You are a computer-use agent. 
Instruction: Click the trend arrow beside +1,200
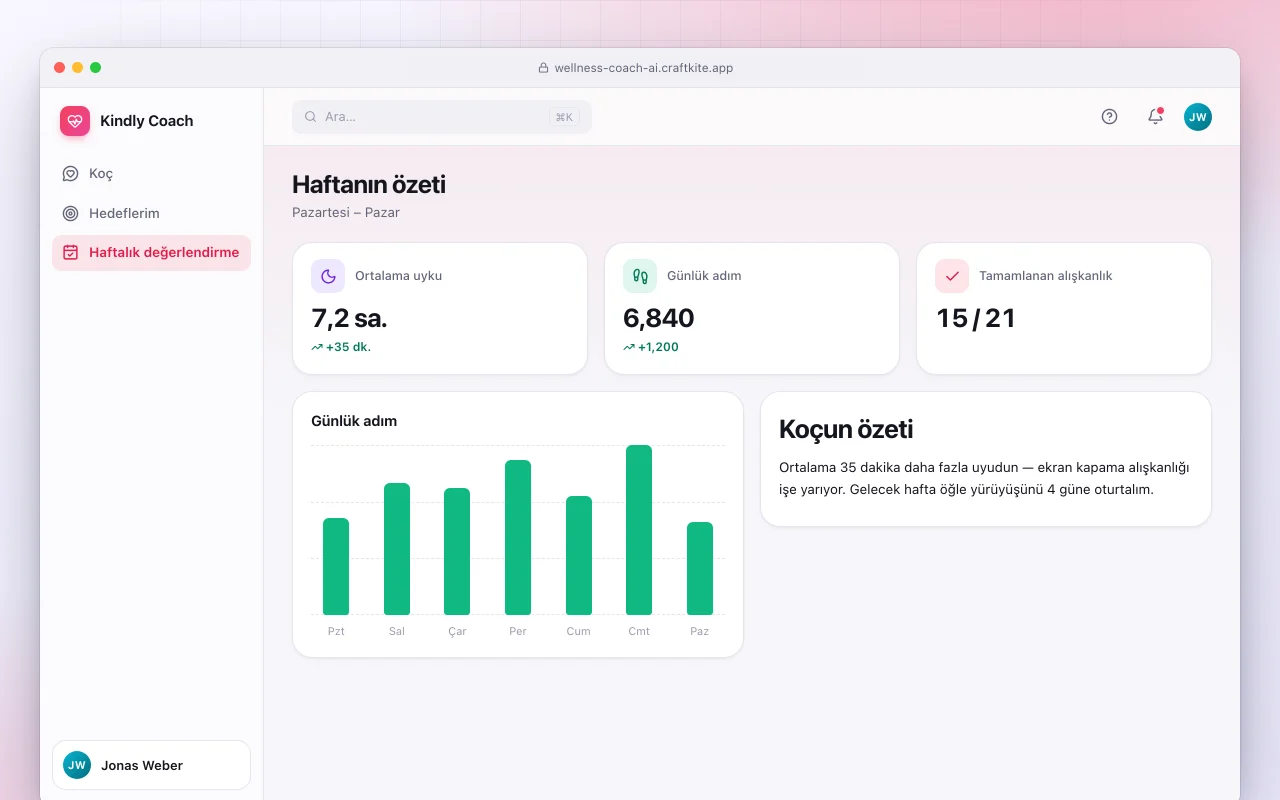(x=629, y=348)
